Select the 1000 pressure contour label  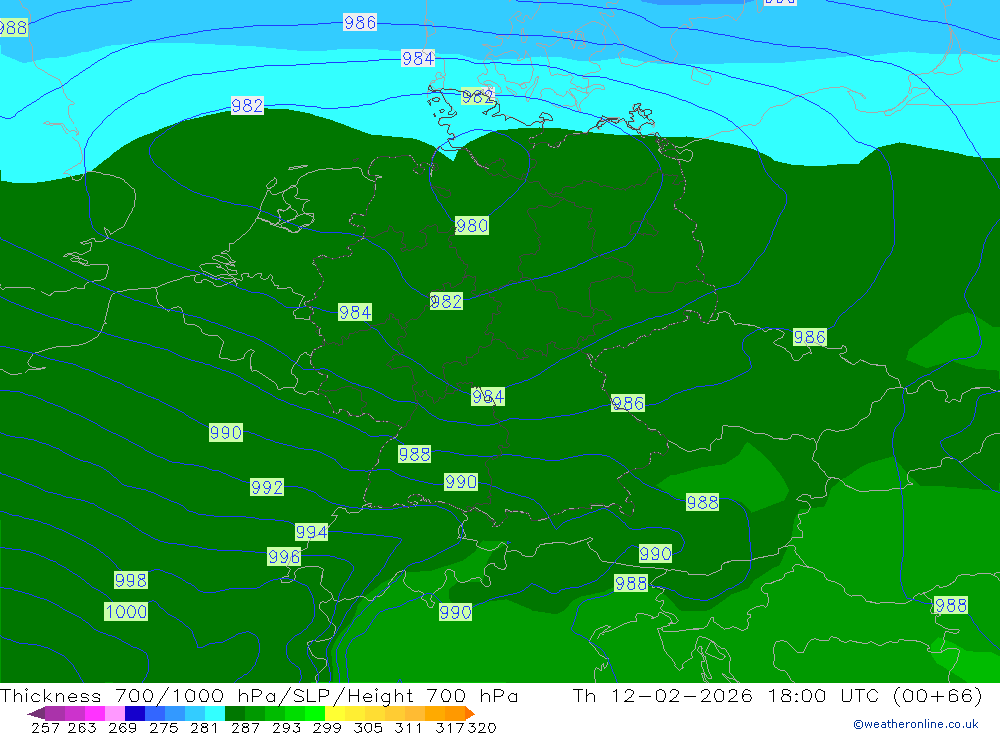(126, 612)
